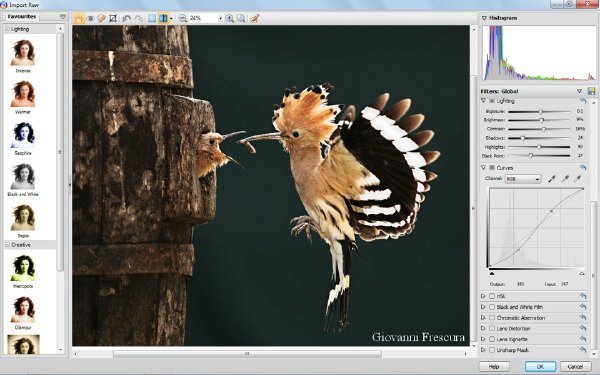Collapse the Curves section
This screenshot has width=600, height=375.
click(x=483, y=168)
